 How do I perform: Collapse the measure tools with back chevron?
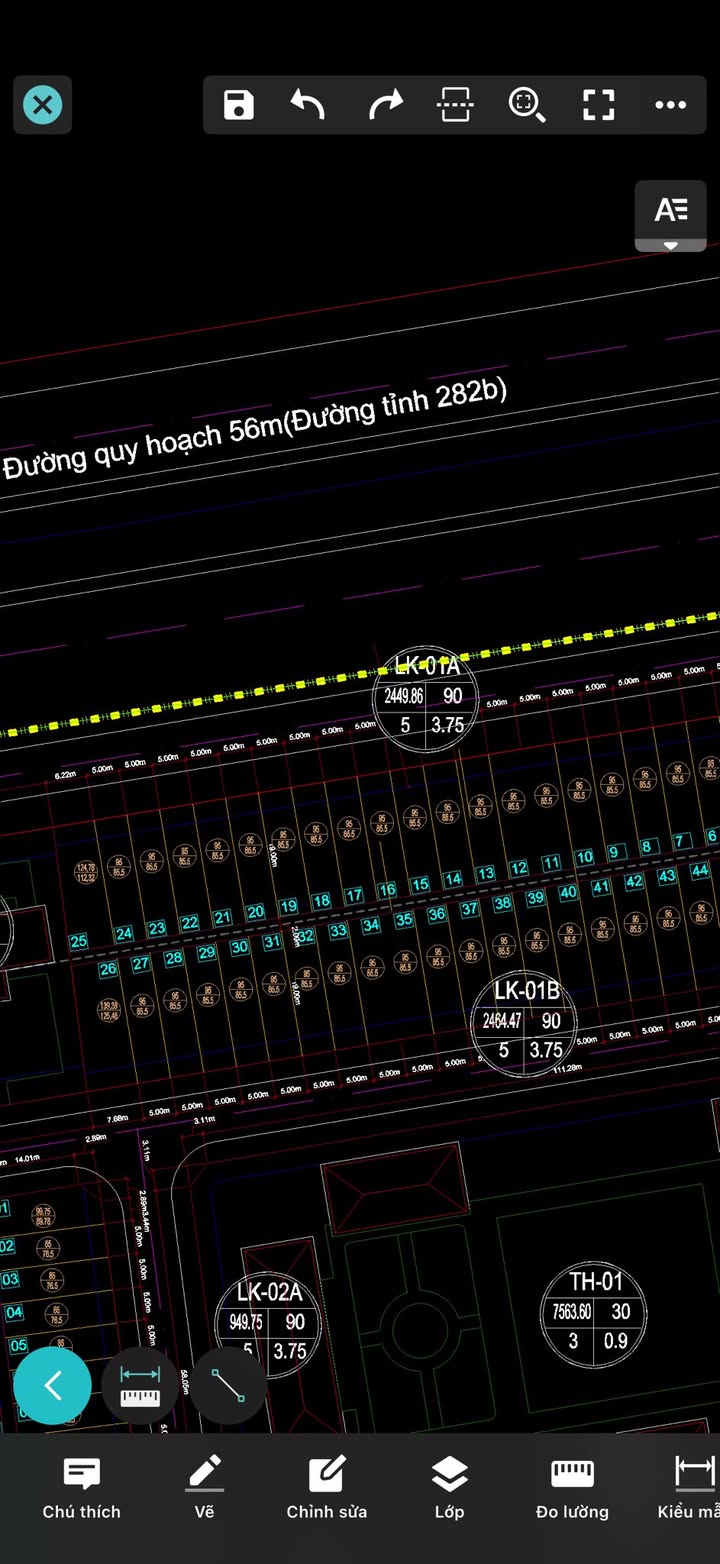click(53, 1385)
